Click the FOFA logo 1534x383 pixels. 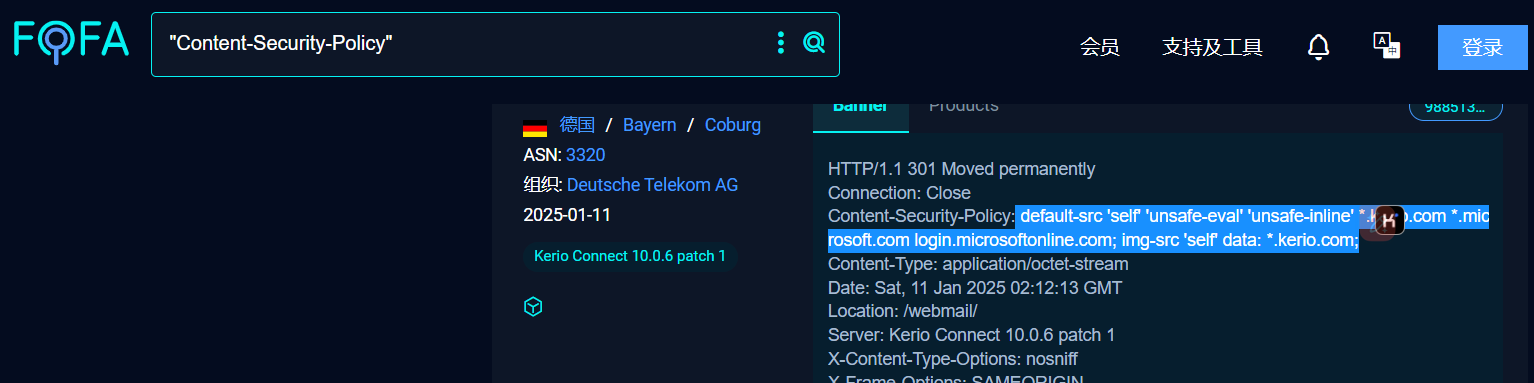pyautogui.click(x=71, y=42)
